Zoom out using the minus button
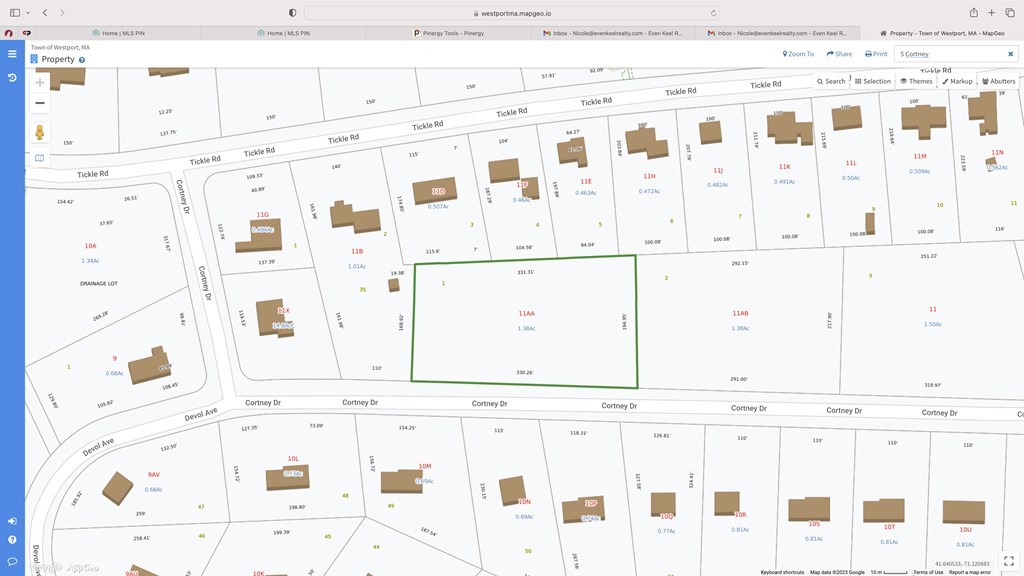 40,103
